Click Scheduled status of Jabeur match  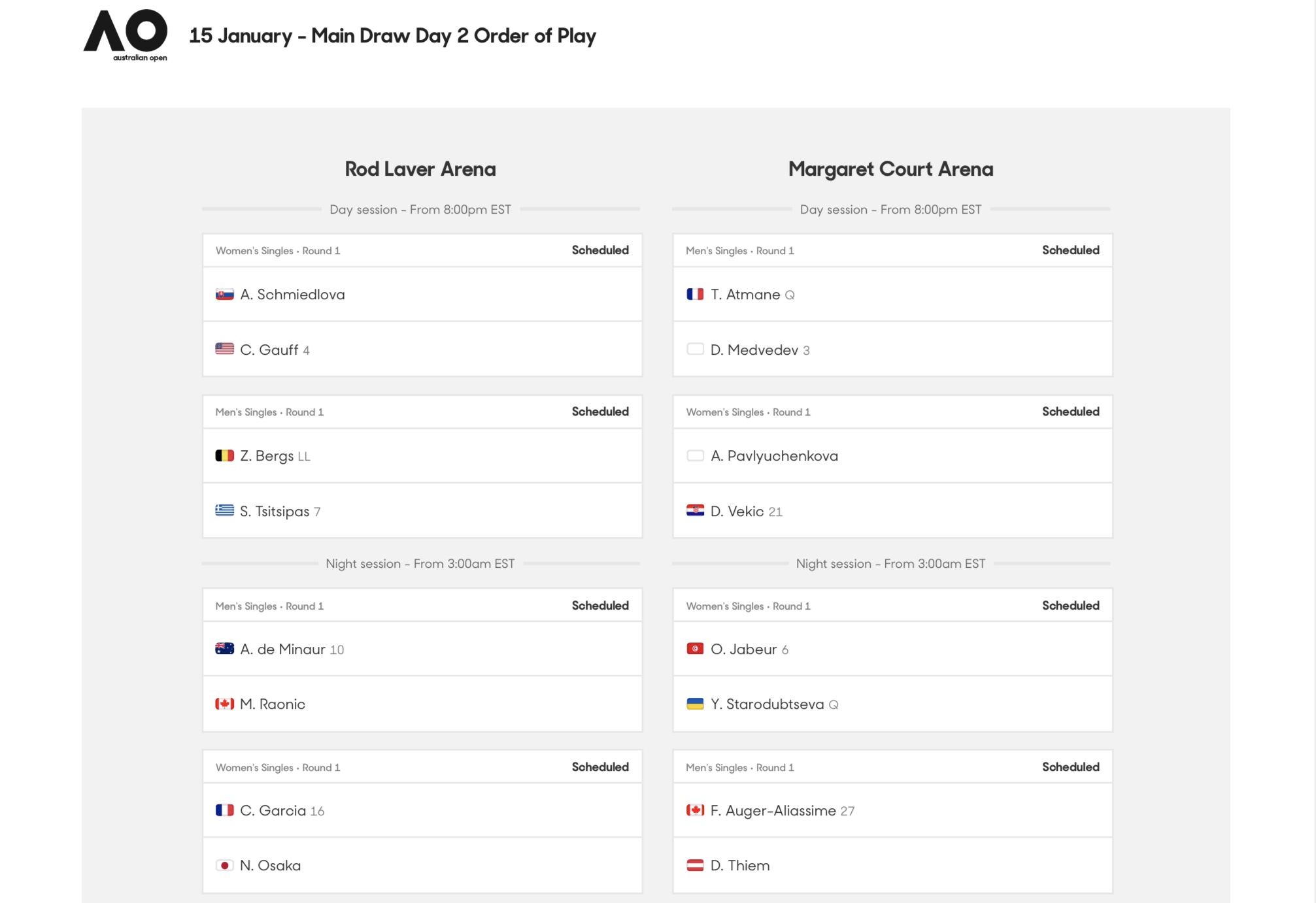[1071, 606]
